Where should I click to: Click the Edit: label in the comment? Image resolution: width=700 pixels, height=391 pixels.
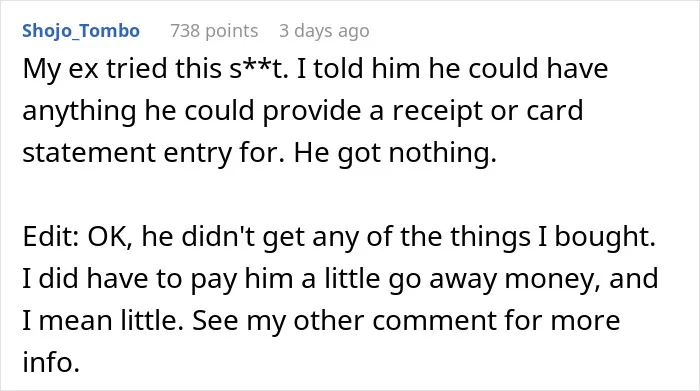click(51, 237)
